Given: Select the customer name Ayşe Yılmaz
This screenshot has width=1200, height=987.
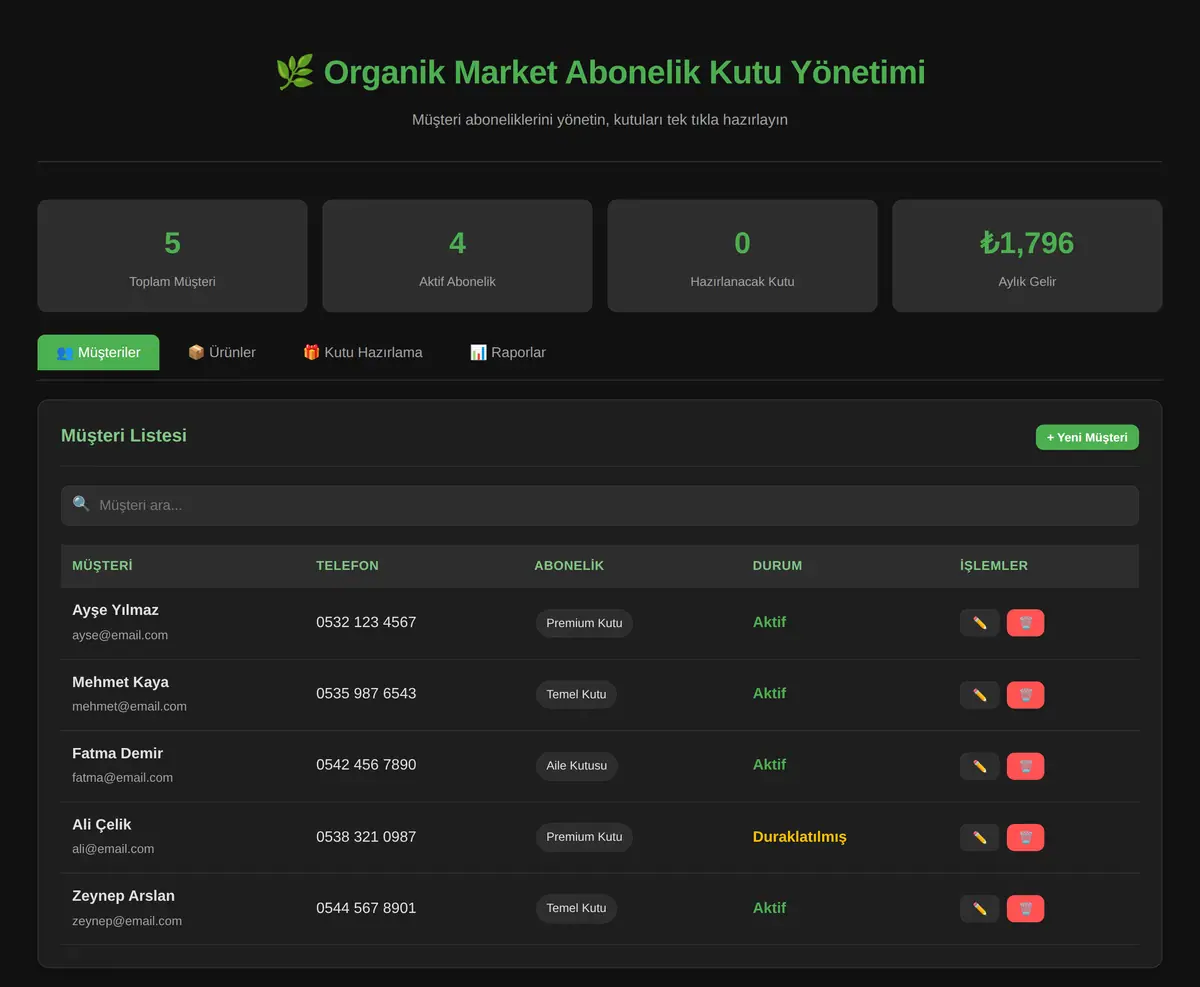Looking at the screenshot, I should coord(115,610).
